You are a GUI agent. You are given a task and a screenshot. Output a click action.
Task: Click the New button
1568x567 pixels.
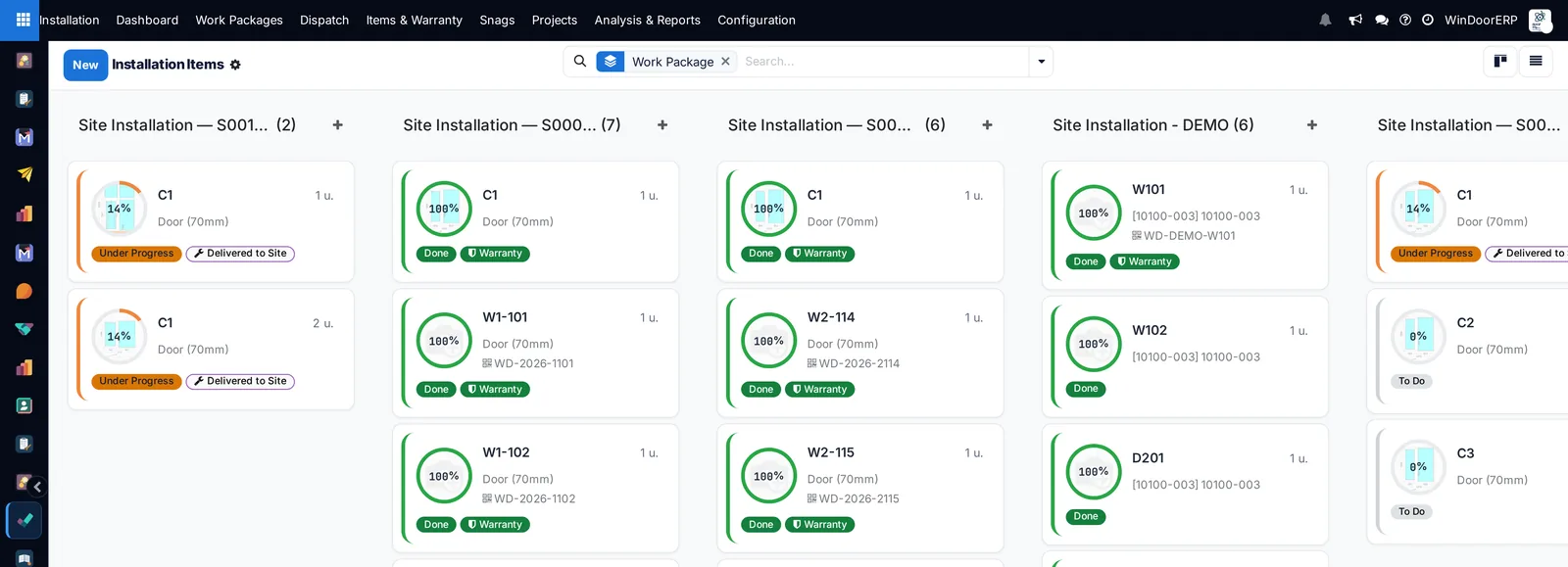tap(85, 65)
